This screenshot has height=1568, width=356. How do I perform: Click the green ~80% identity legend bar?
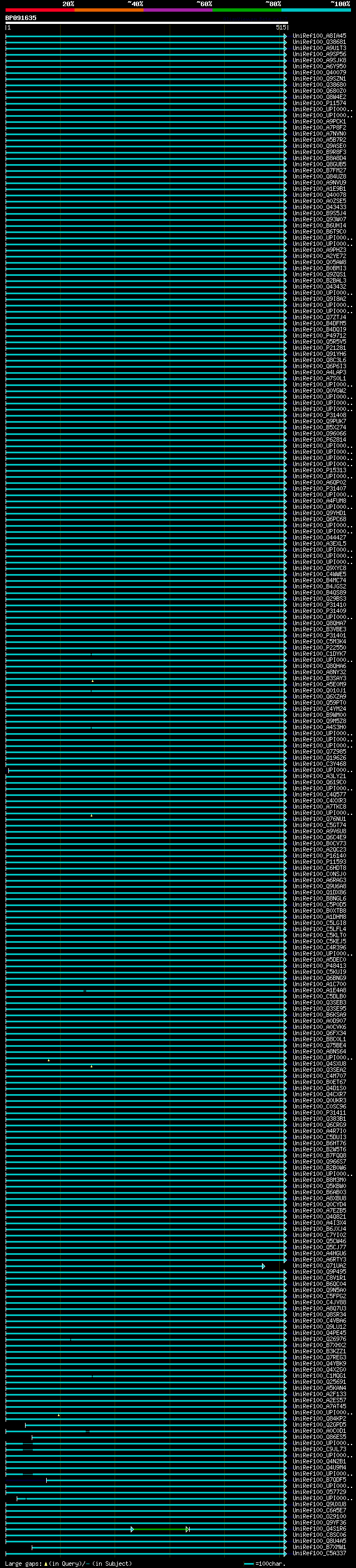247,10
